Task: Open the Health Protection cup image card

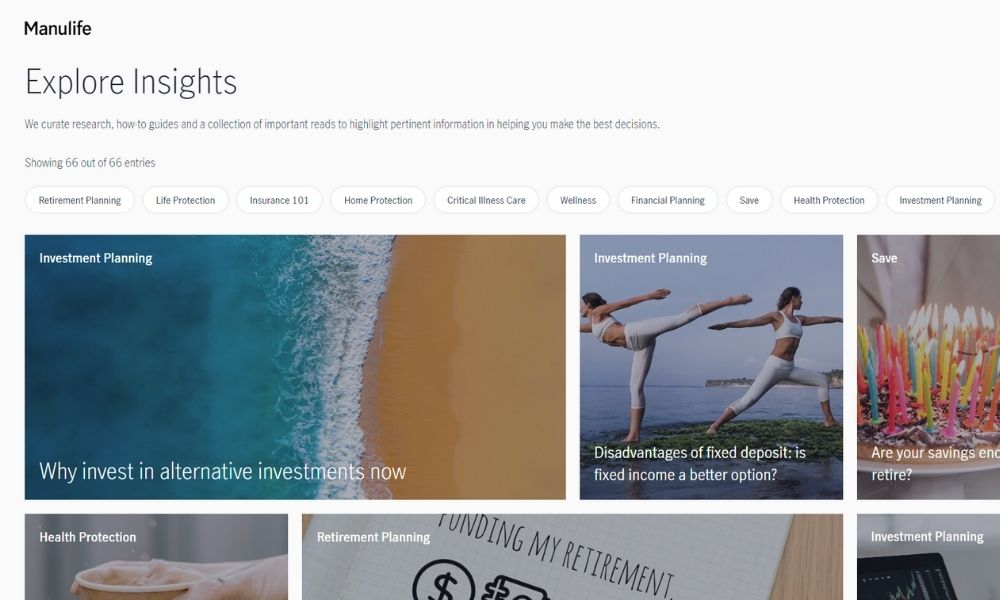Action: (156, 557)
